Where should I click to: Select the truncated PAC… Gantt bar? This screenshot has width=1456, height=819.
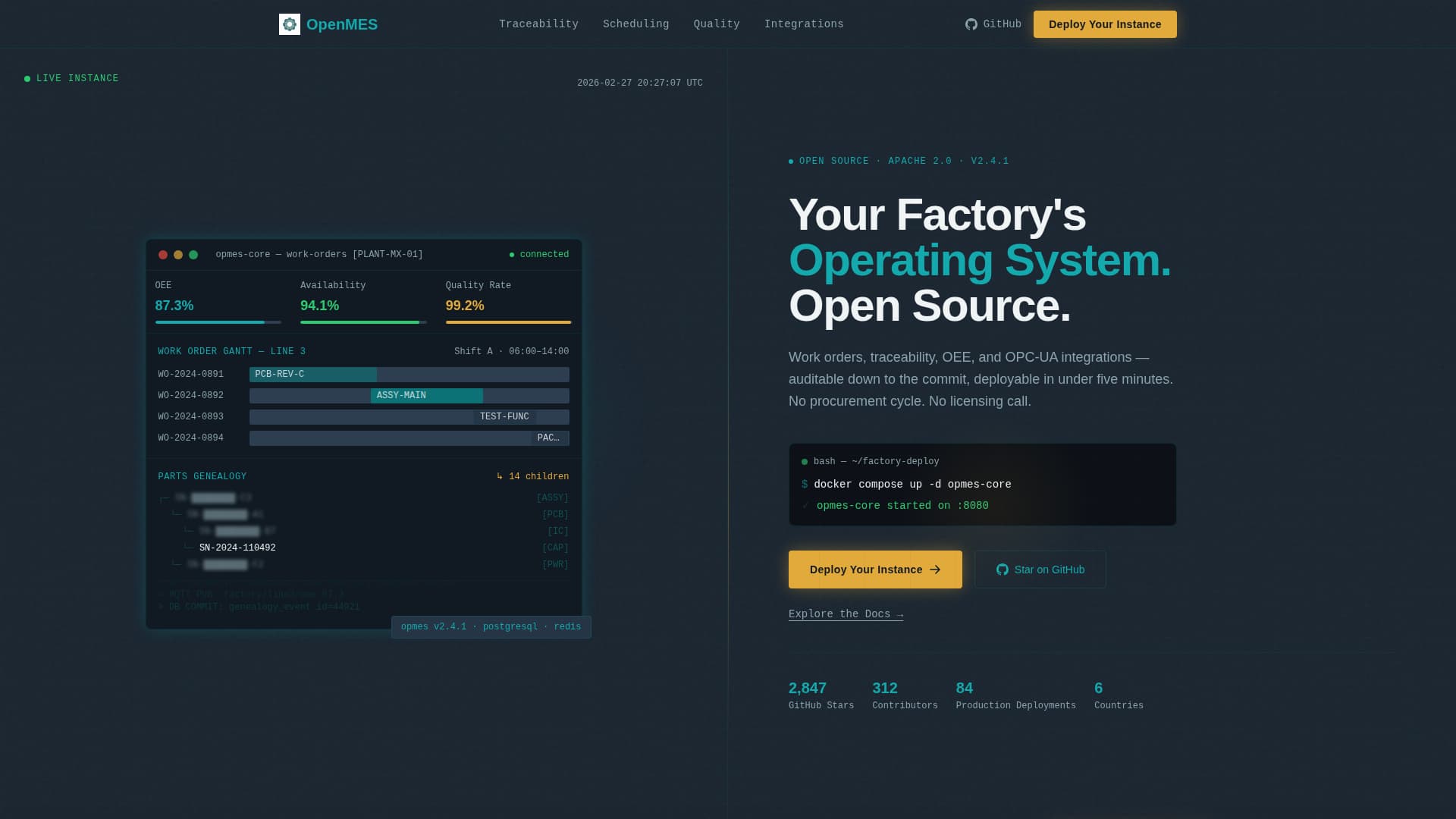click(550, 438)
